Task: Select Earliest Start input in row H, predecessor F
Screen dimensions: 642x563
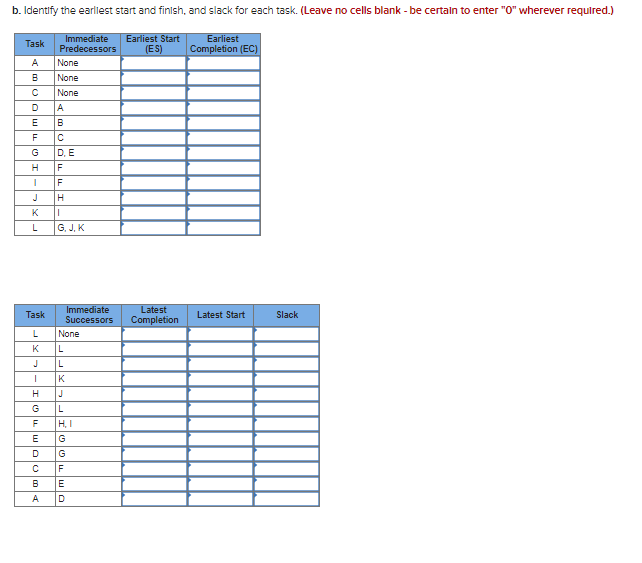Action: click(154, 168)
